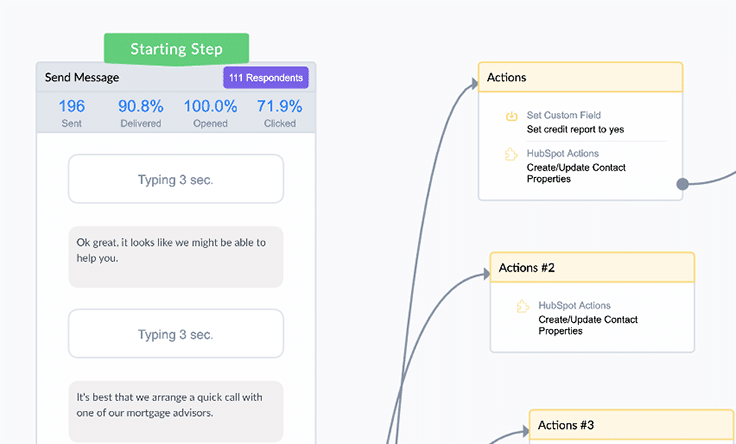Open Create/Update Contact Properties in Actions #2
Image resolution: width=736 pixels, height=444 pixels.
(588, 325)
